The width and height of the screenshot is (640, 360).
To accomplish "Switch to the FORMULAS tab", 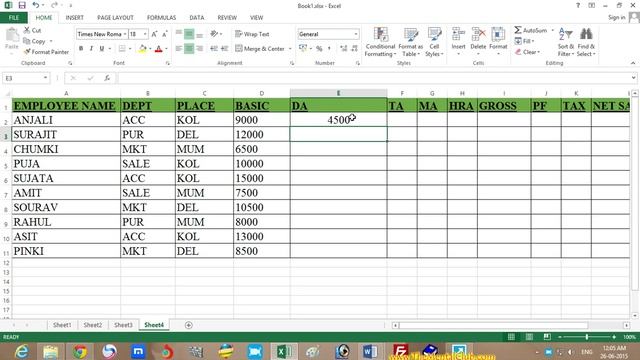I will (161, 18).
